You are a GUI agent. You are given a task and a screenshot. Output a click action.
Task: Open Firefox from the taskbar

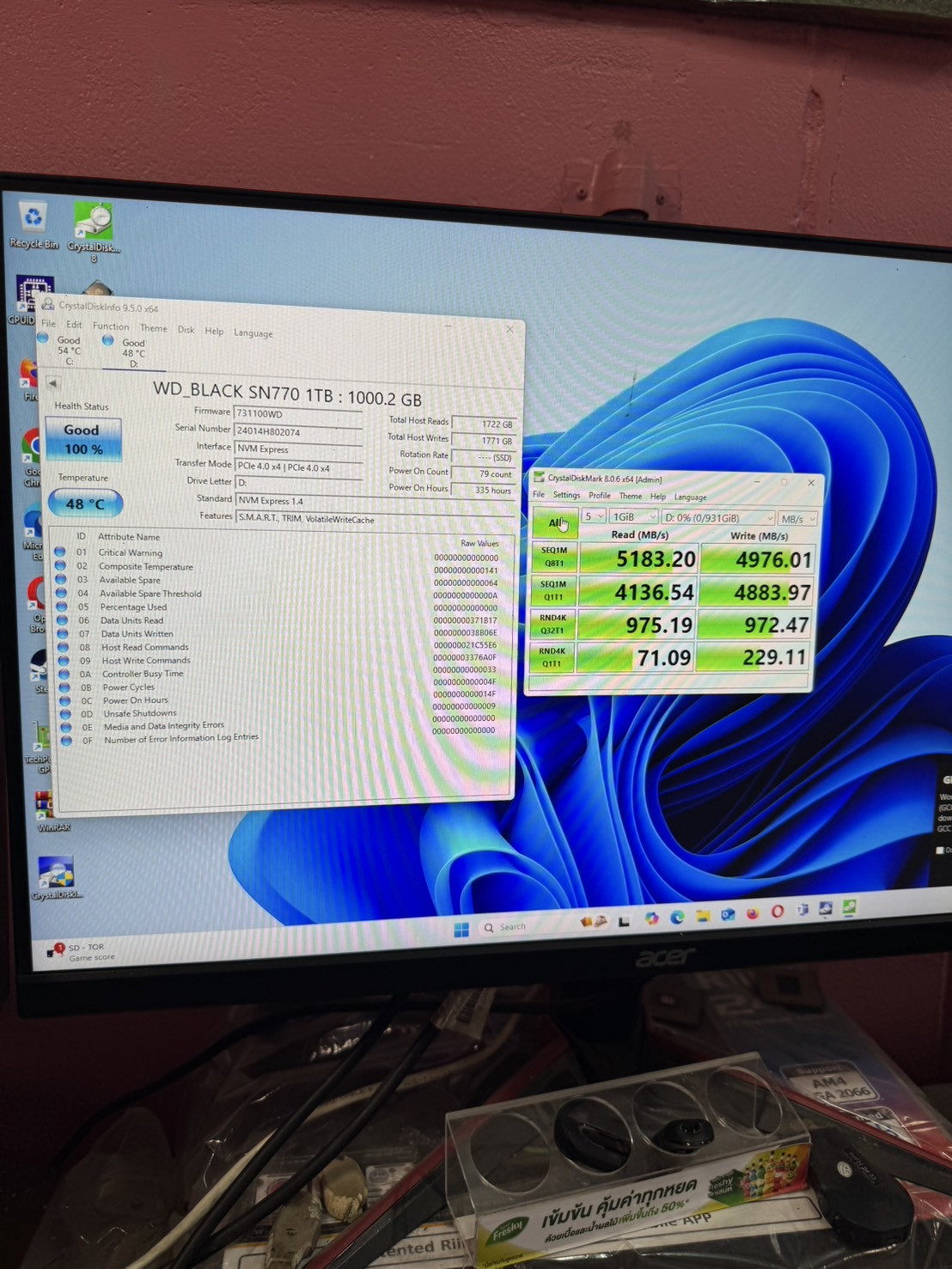[753, 913]
